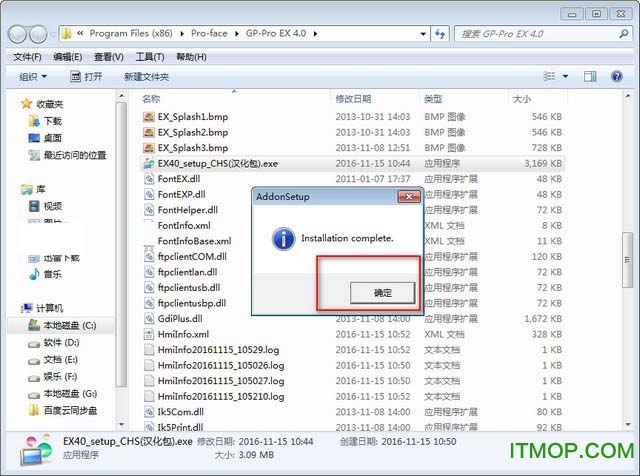Image resolution: width=640 pixels, height=476 pixels.
Task: Click the refresh button beside address bar
Action: (441, 33)
